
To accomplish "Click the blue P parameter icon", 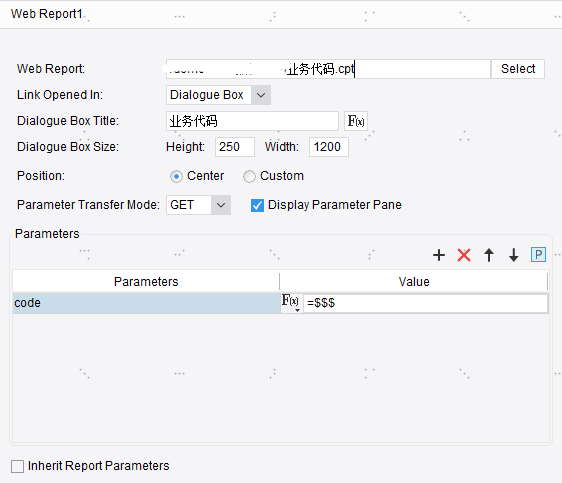I will click(x=538, y=255).
